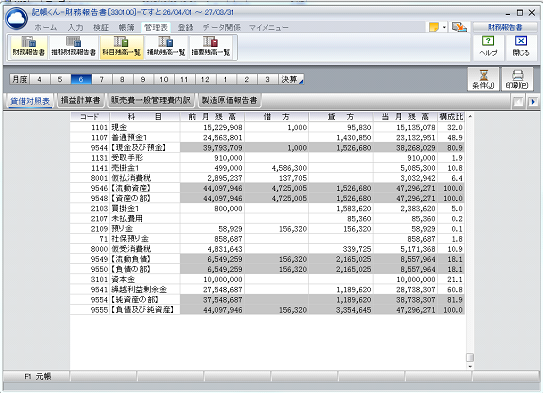Screen dimensions: 543x393
Task: Select month 2 in the month bar
Action: pyautogui.click(x=247, y=79)
